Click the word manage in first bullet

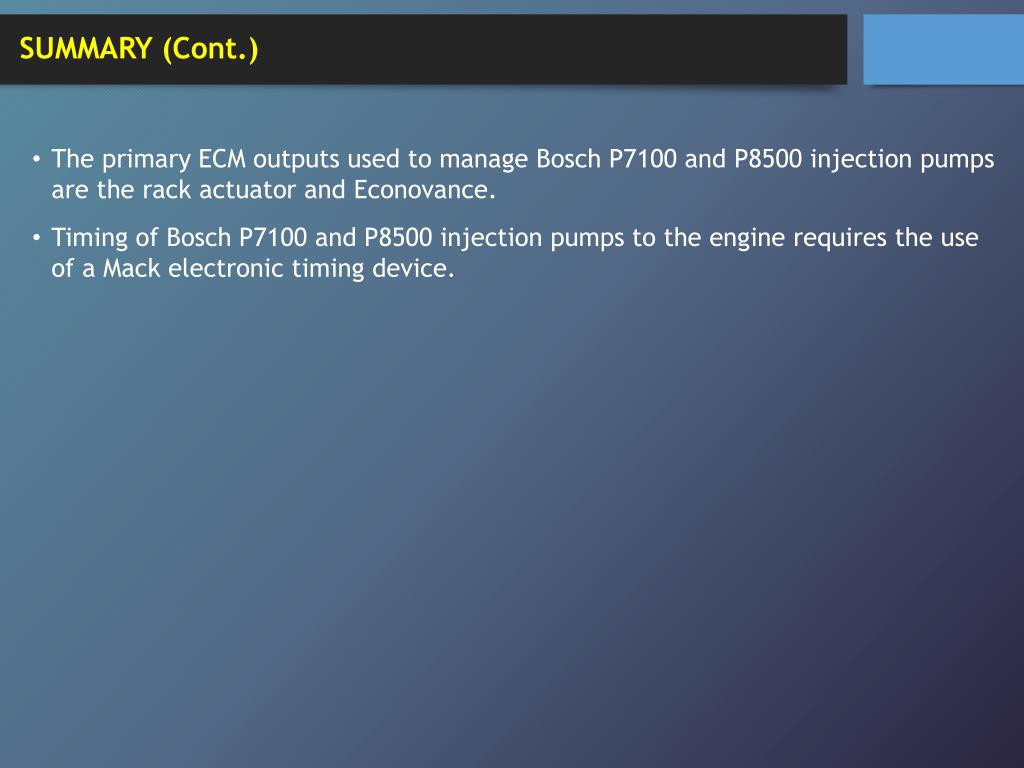[484, 161]
